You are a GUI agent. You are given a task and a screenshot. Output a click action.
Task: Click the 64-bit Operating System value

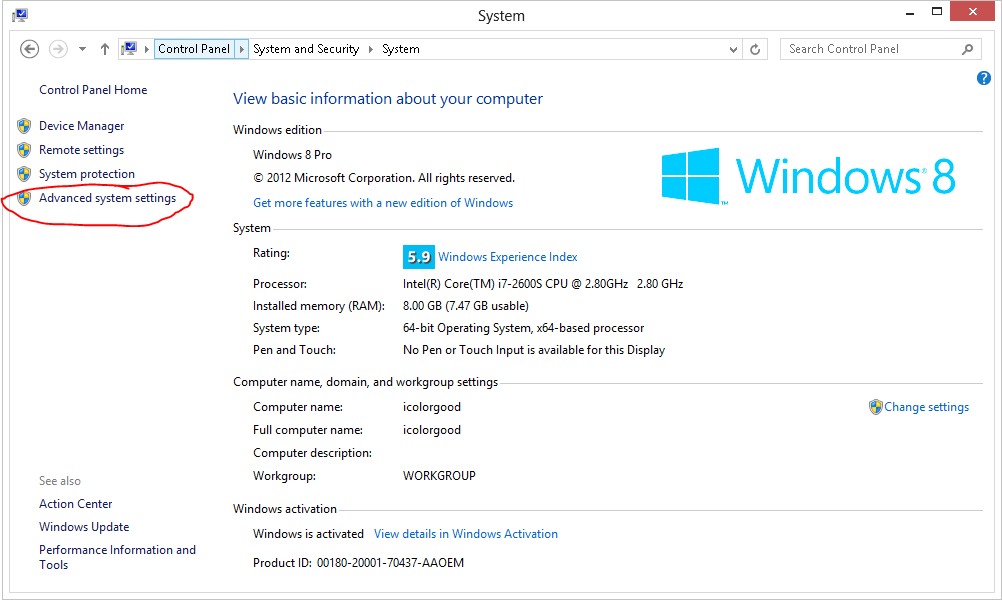click(523, 328)
